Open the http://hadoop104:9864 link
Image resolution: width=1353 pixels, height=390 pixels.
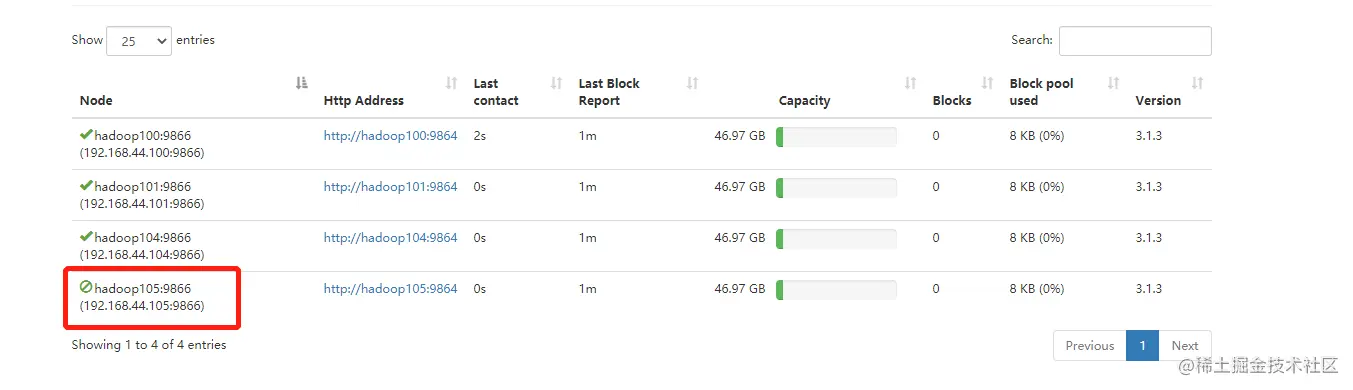(x=390, y=238)
